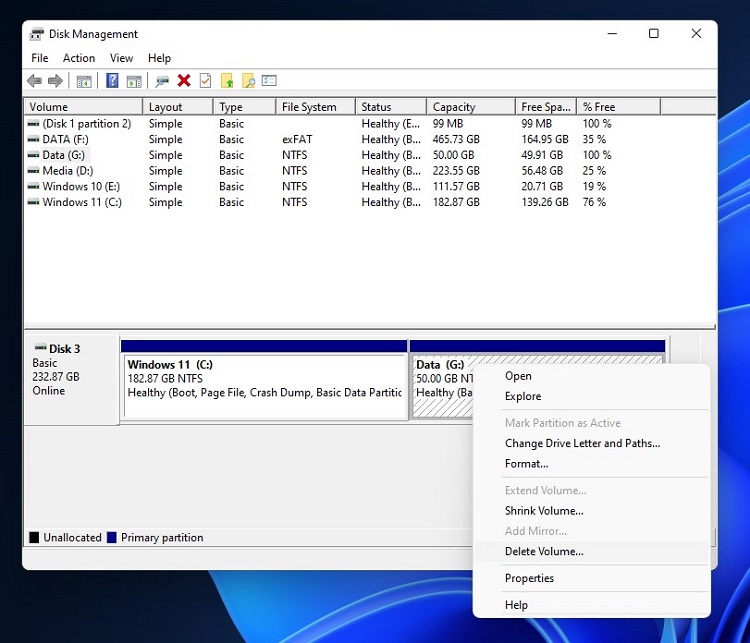Select Windows 11 (C:) in volume list

(x=82, y=202)
